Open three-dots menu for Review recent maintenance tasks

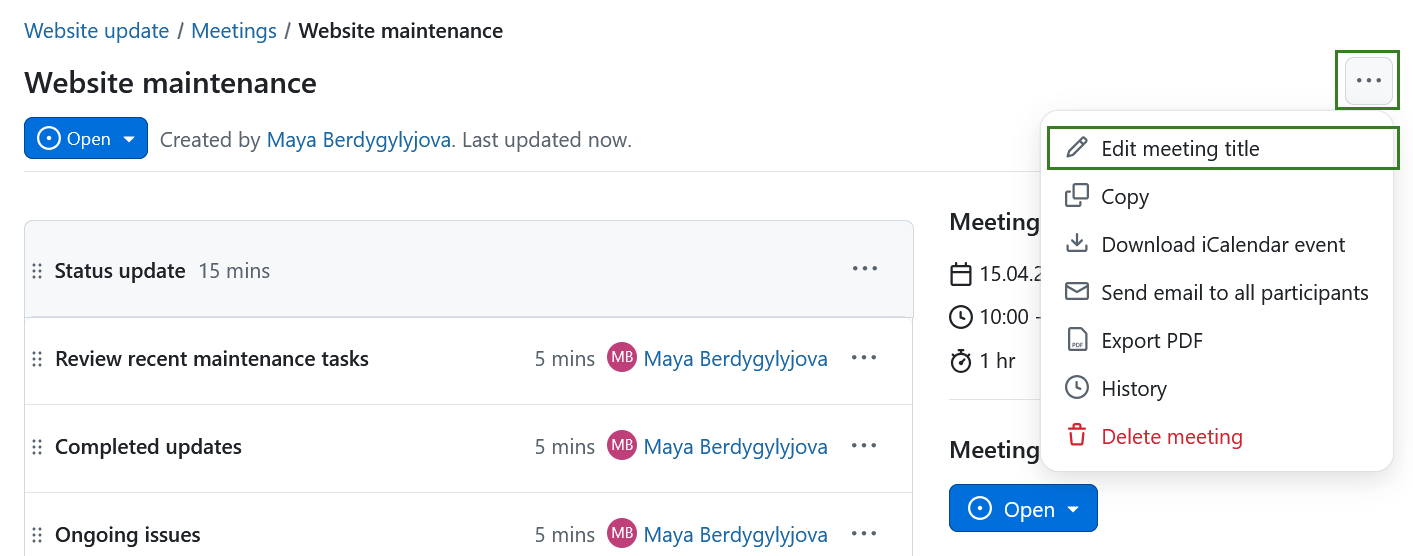click(864, 358)
